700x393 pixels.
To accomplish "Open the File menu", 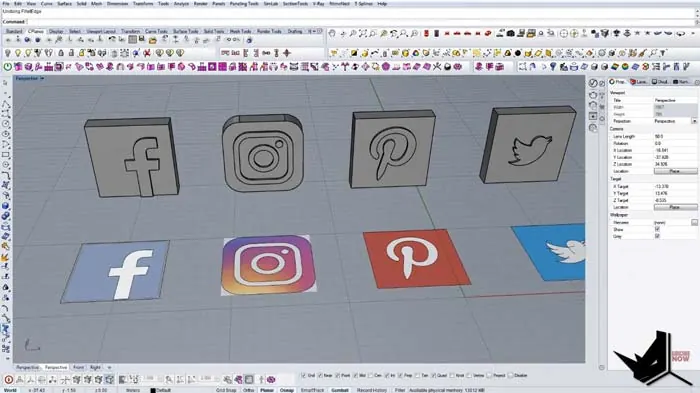I will [6, 4].
